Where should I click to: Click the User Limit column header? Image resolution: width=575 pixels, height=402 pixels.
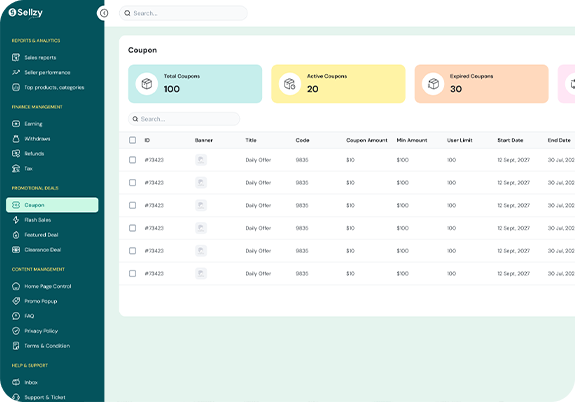(459, 140)
